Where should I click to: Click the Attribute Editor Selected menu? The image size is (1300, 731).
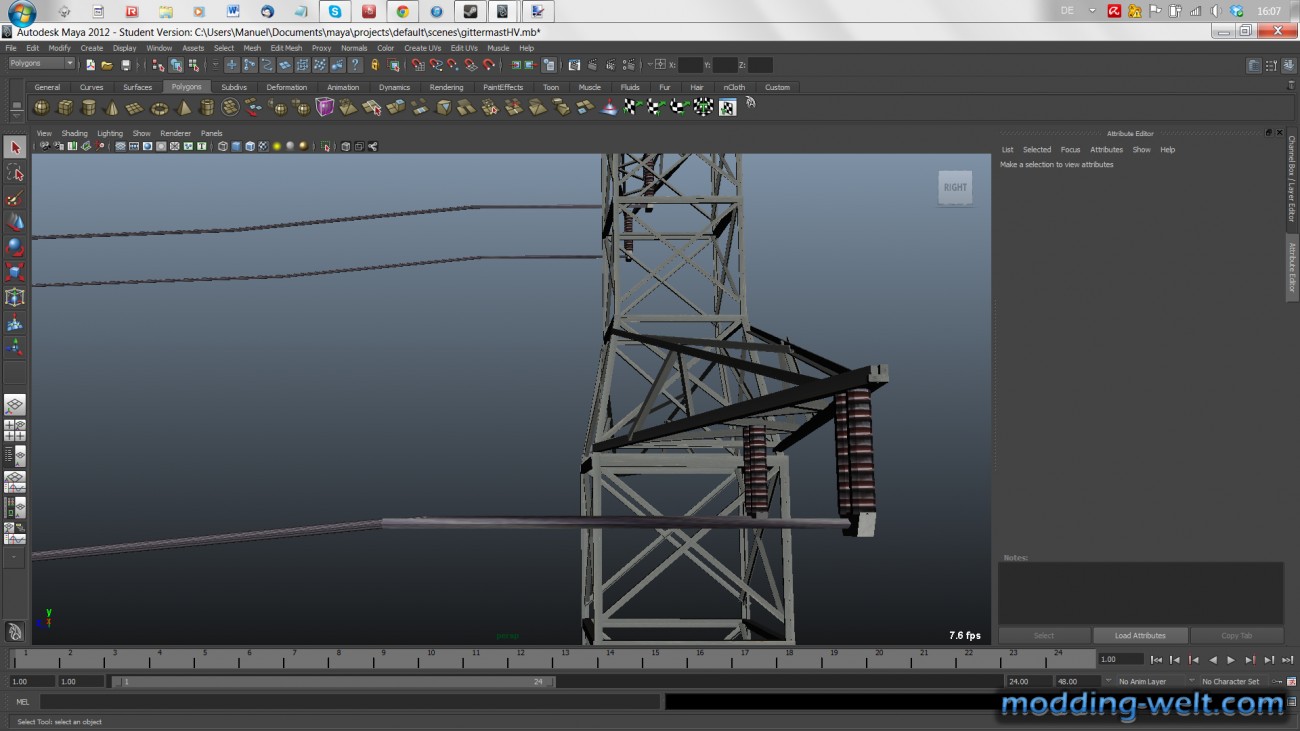[x=1037, y=150]
